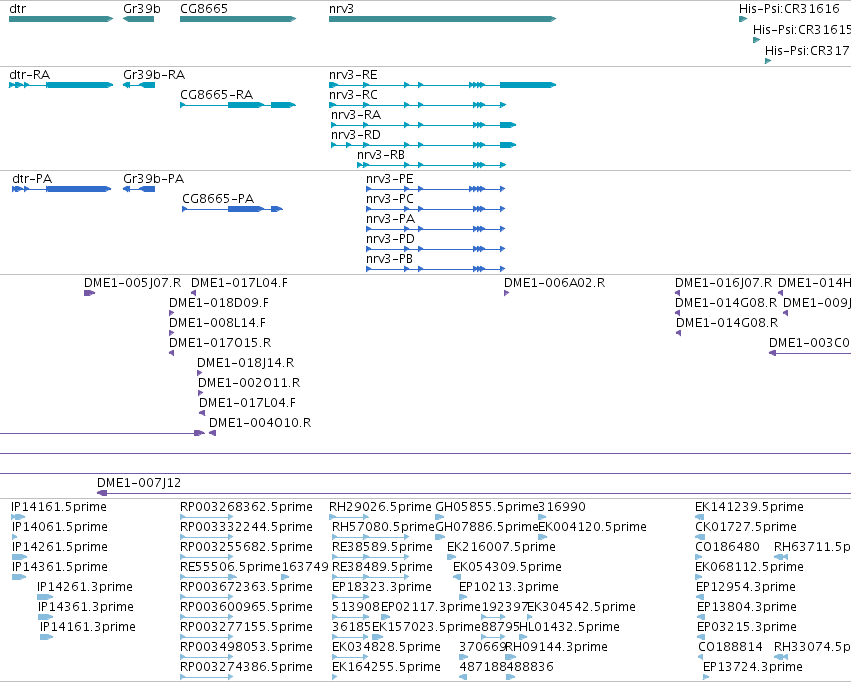Click the dtr gene bar in the top track
Viewport: 851px width, 682px height.
point(61,19)
